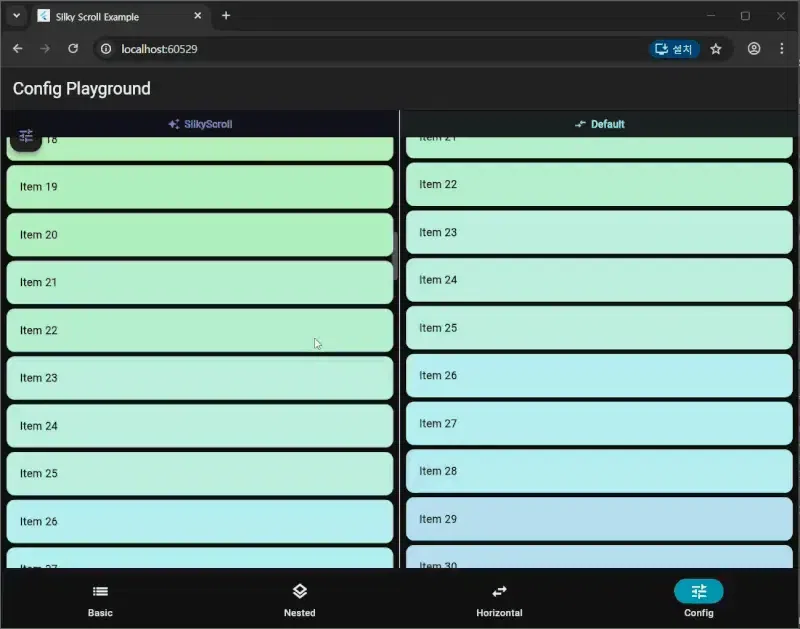Reload the localhost page
Image resolution: width=800 pixels, height=629 pixels.
pos(73,48)
